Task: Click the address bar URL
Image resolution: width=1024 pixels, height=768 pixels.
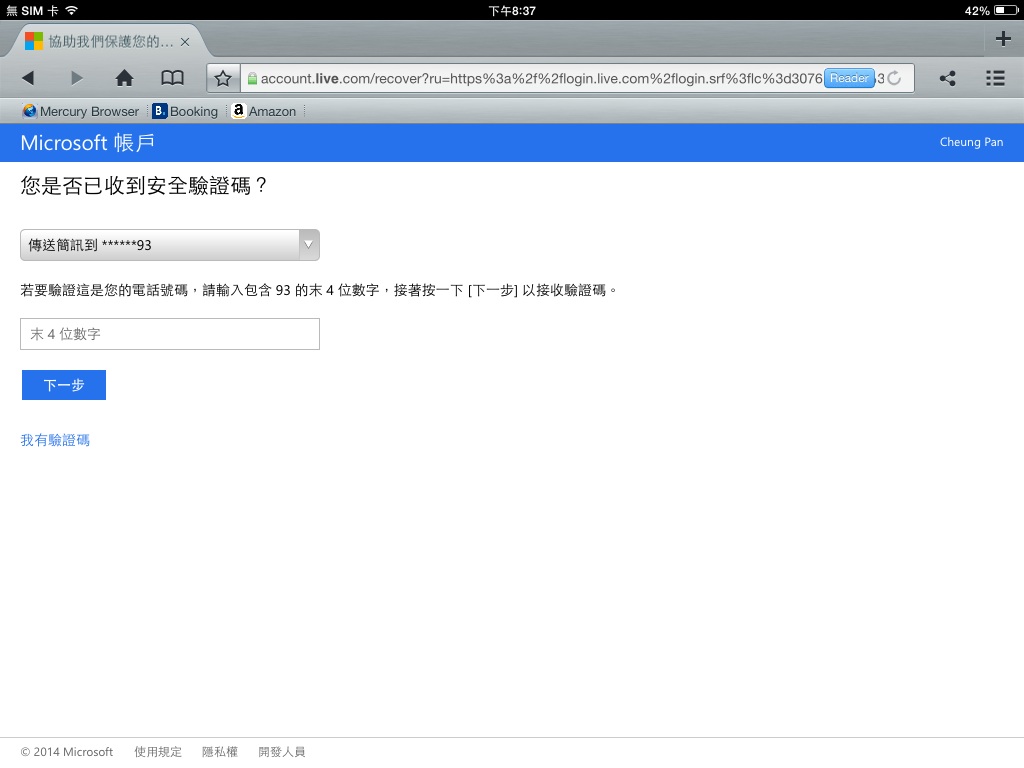Action: click(541, 78)
